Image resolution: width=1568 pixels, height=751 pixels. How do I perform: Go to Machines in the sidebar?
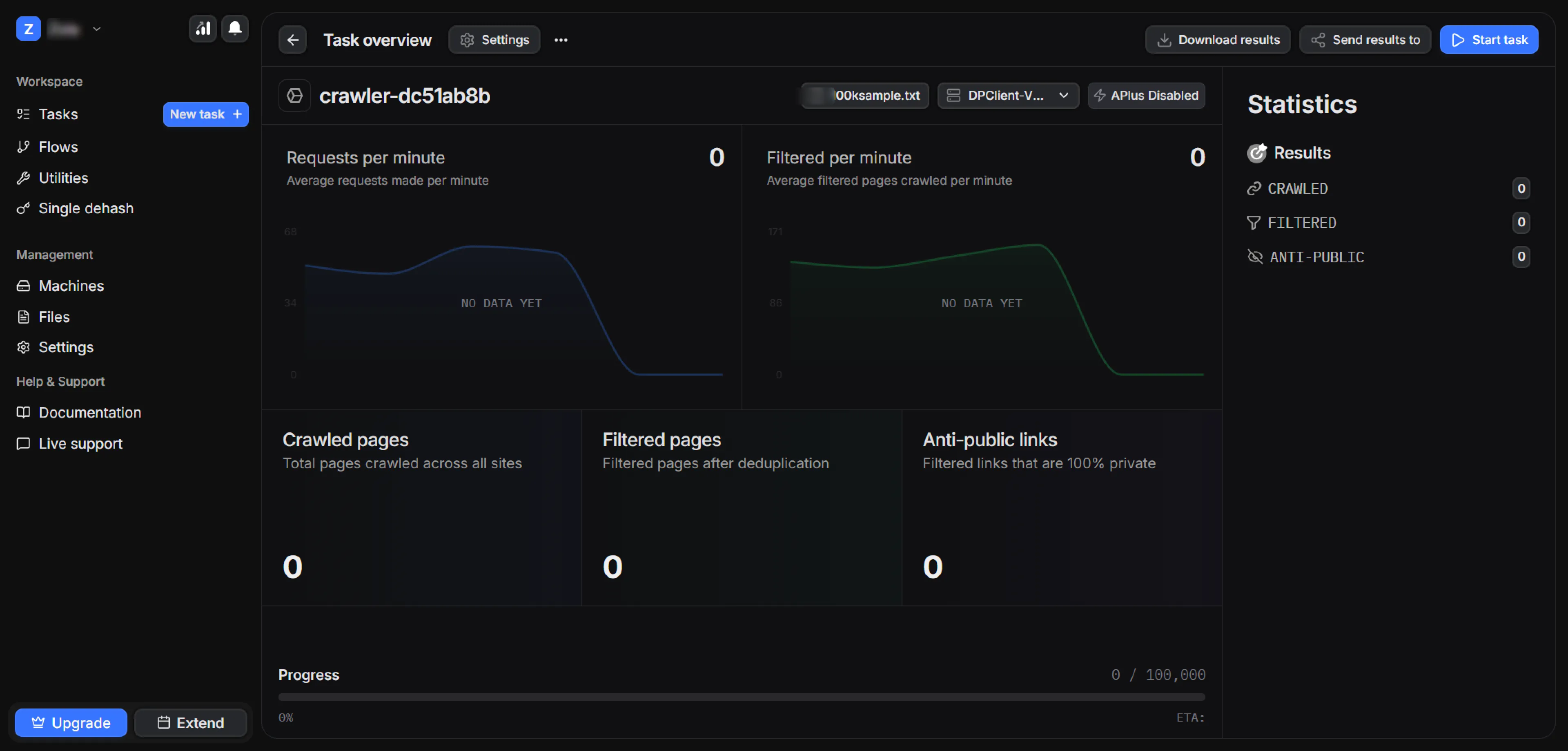pyautogui.click(x=71, y=286)
